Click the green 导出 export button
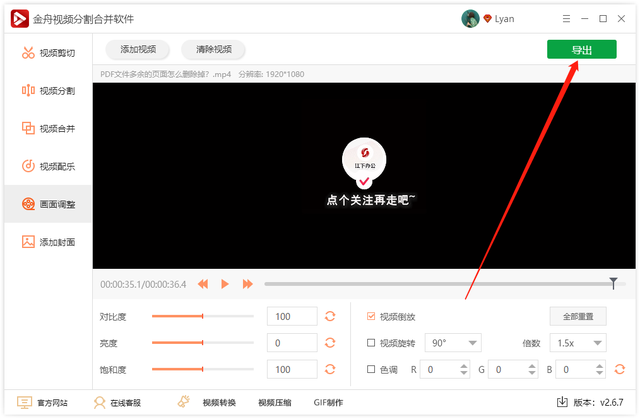This screenshot has width=640, height=419. [x=582, y=49]
